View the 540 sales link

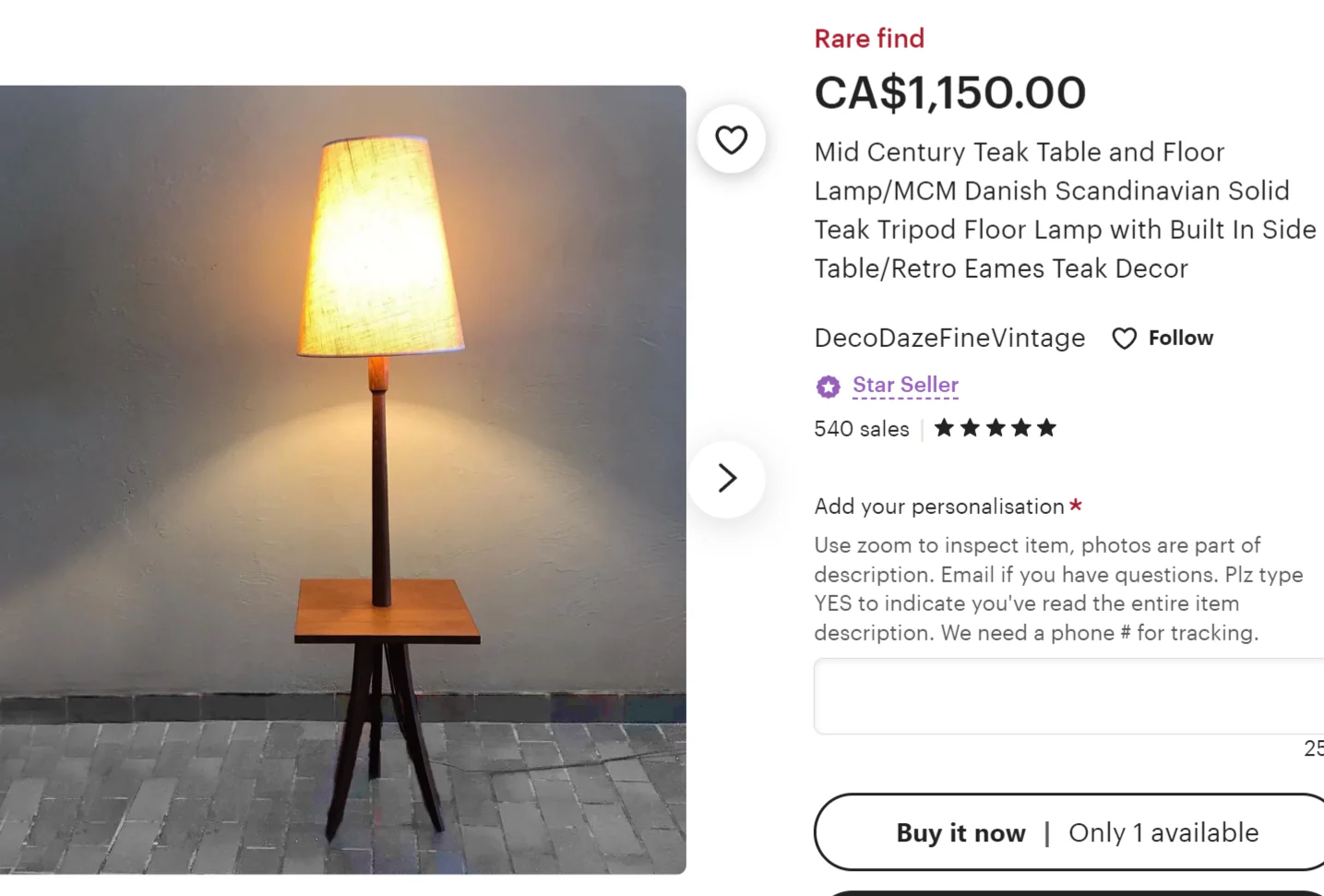coord(861,428)
